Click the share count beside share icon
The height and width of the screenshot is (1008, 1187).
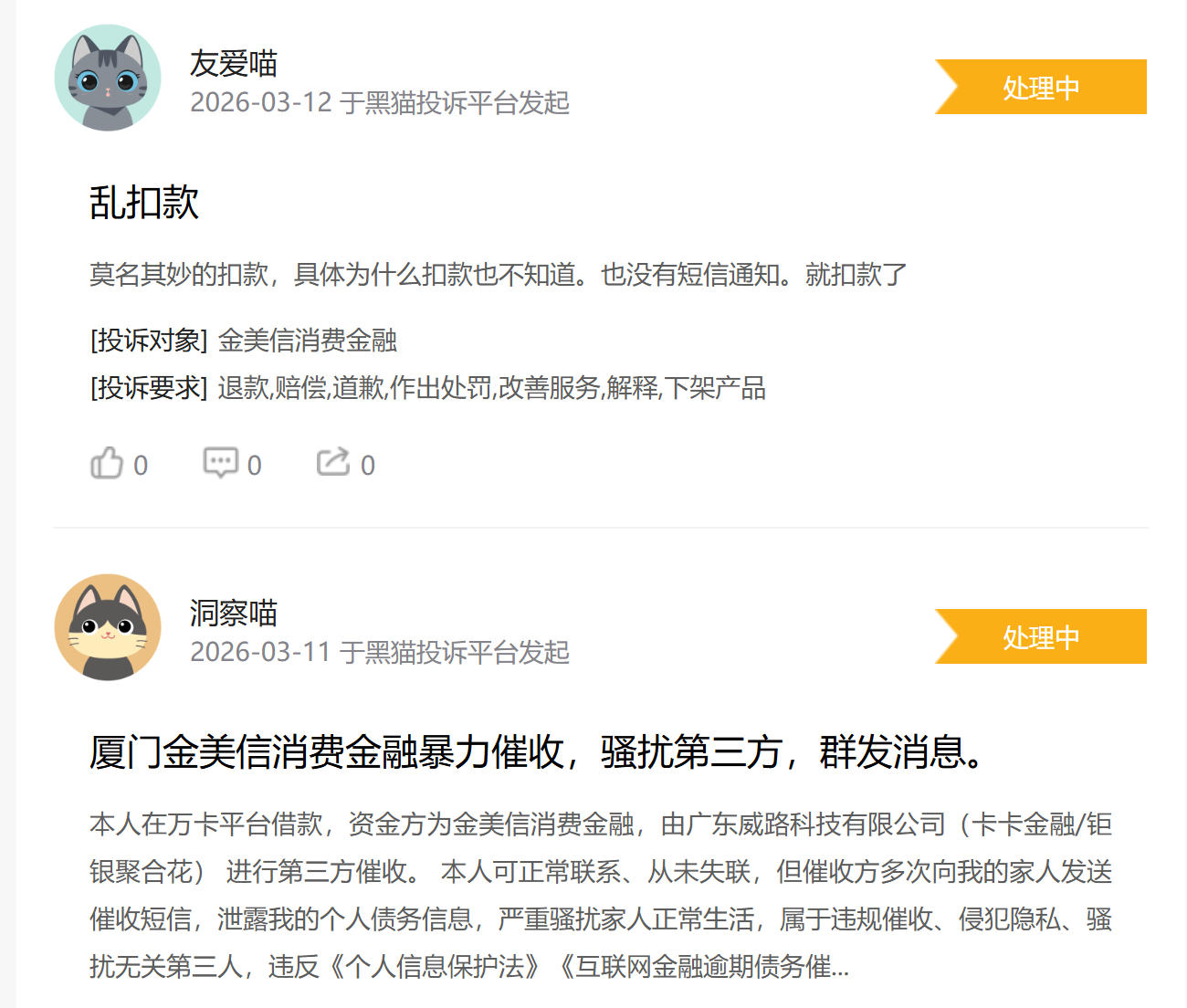368,466
